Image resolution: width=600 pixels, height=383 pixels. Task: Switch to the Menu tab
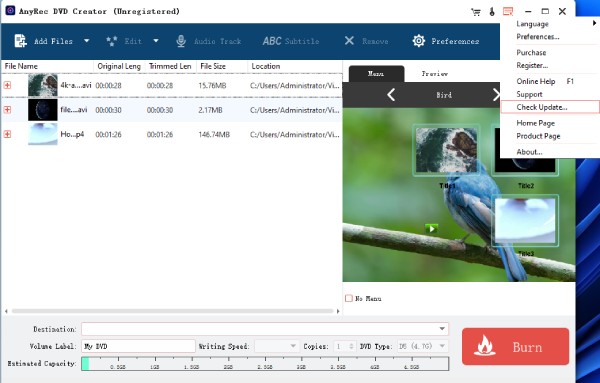coord(376,73)
